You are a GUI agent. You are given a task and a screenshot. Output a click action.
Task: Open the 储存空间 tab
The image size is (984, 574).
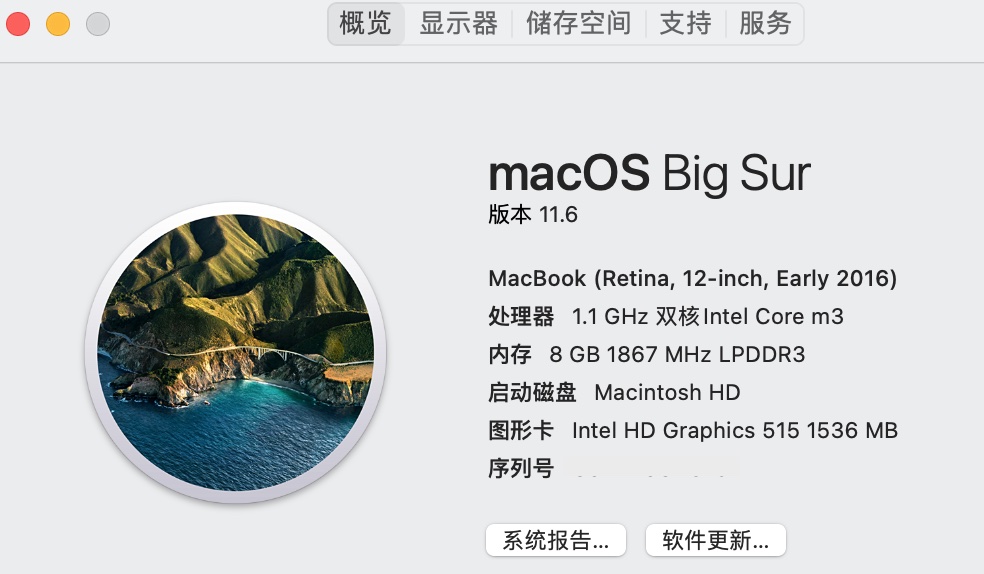pos(578,24)
